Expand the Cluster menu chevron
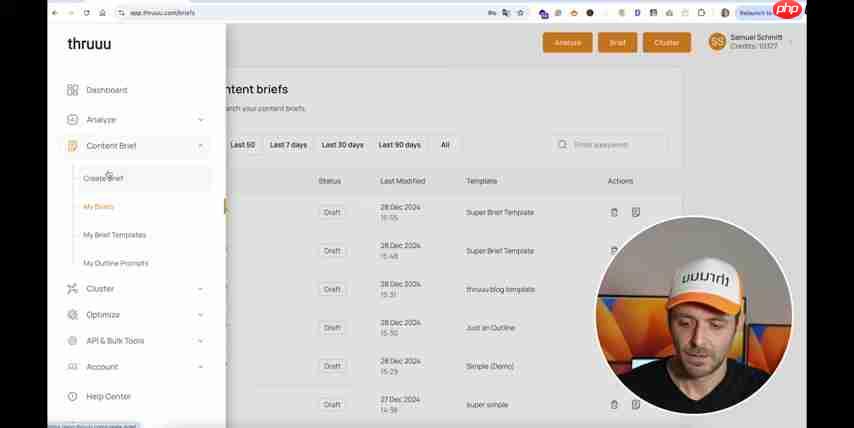Viewport: 854px width, 428px height. point(200,289)
